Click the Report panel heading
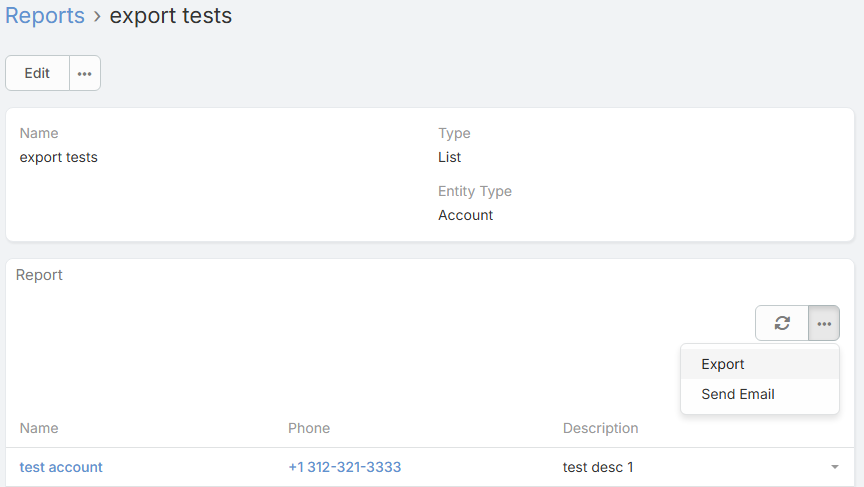Image resolution: width=864 pixels, height=487 pixels. 40,275
